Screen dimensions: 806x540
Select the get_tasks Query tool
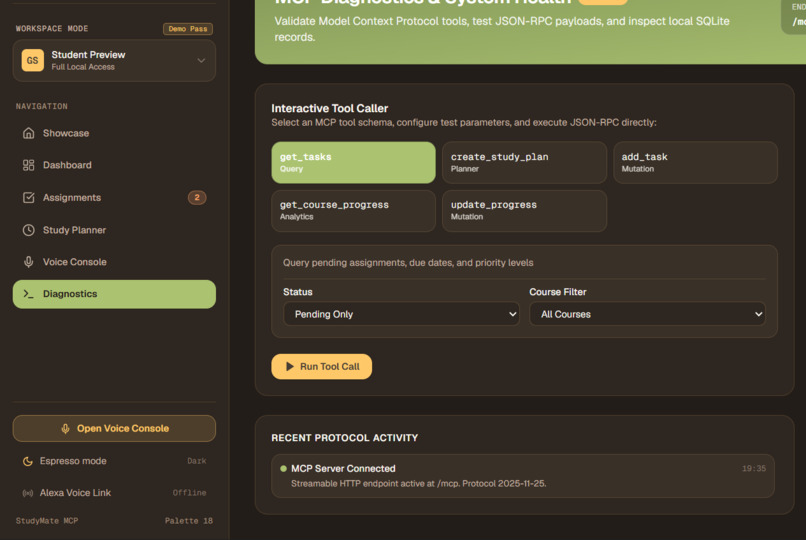click(353, 162)
